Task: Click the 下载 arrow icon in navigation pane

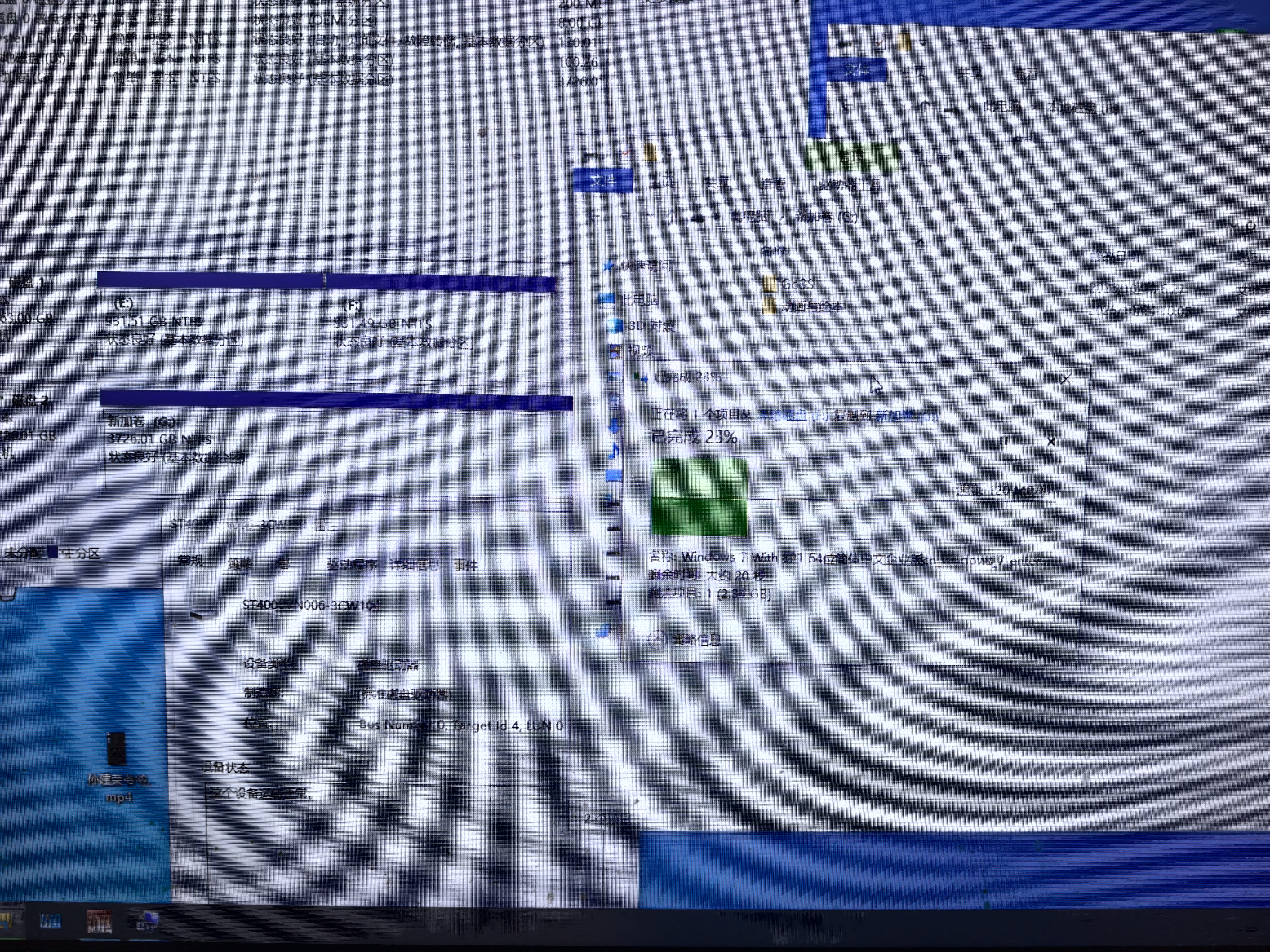Action: [614, 426]
